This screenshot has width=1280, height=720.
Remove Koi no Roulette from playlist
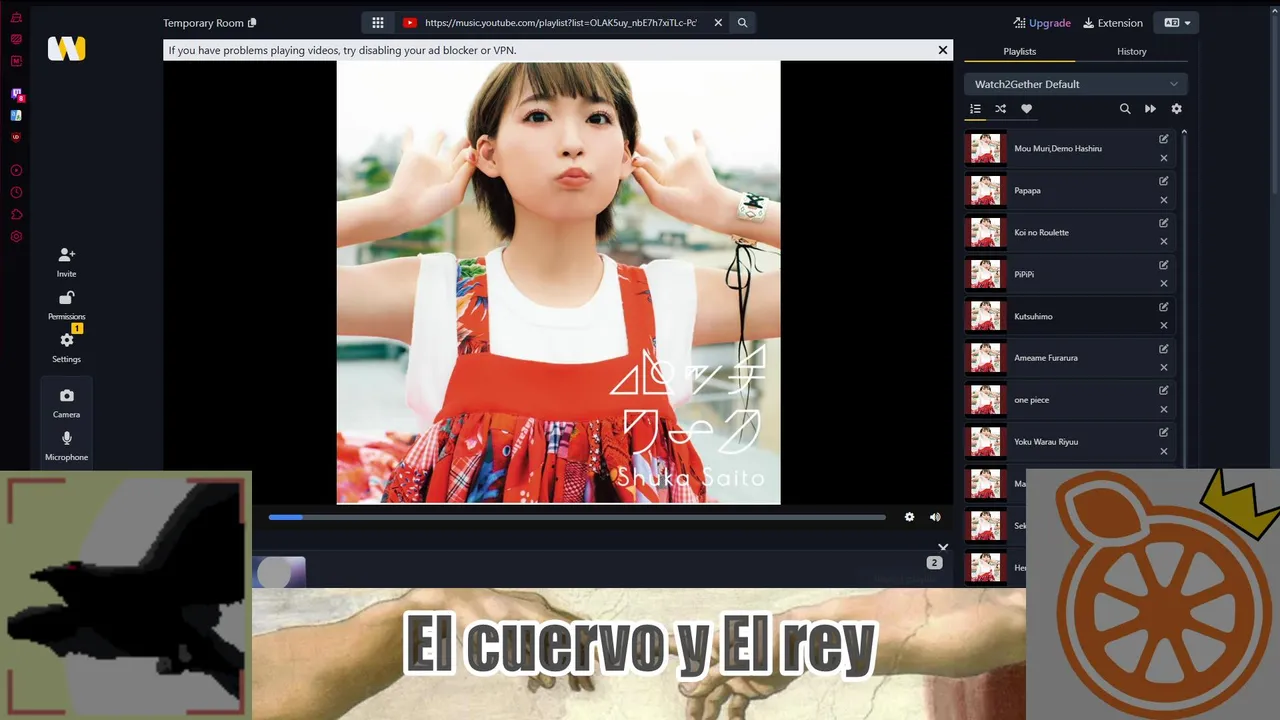click(1163, 242)
